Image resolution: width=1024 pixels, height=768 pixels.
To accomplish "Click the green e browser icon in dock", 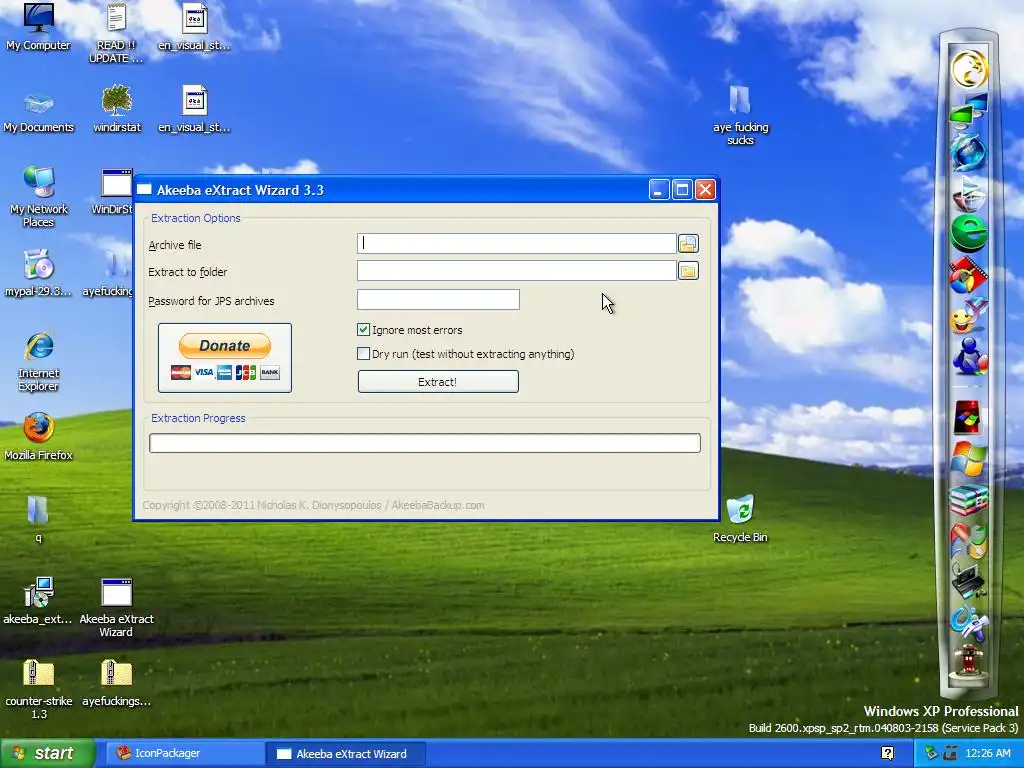I will coord(969,234).
